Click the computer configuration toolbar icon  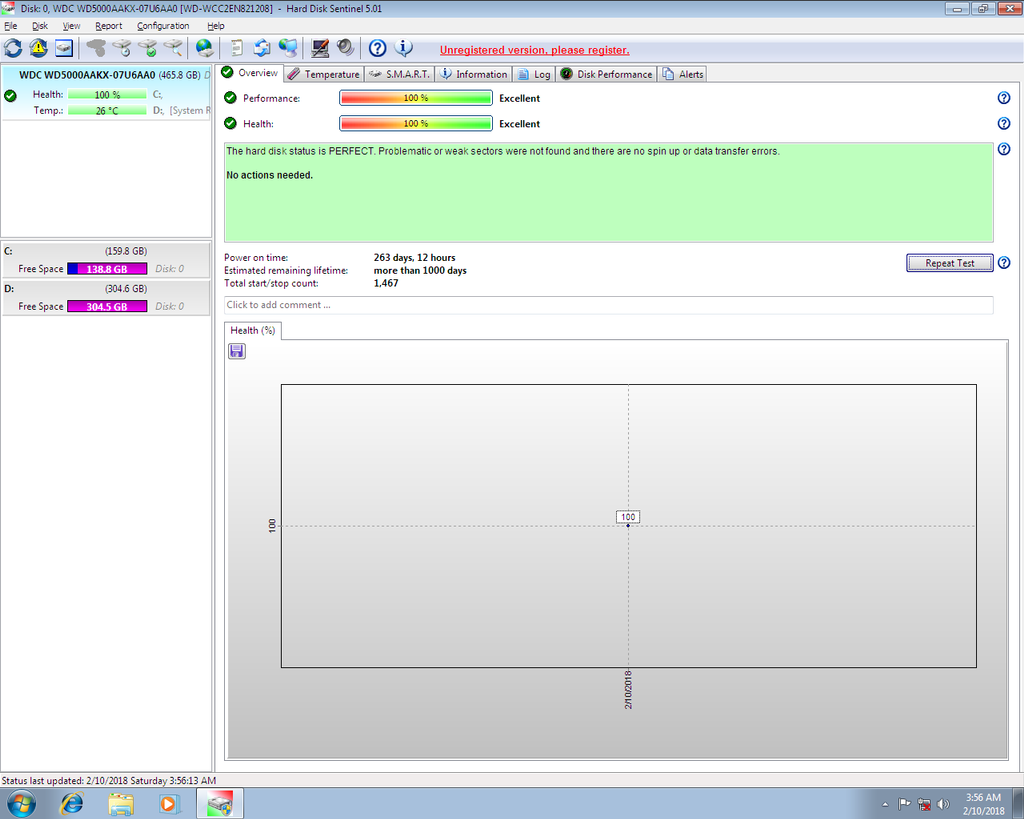[x=320, y=48]
